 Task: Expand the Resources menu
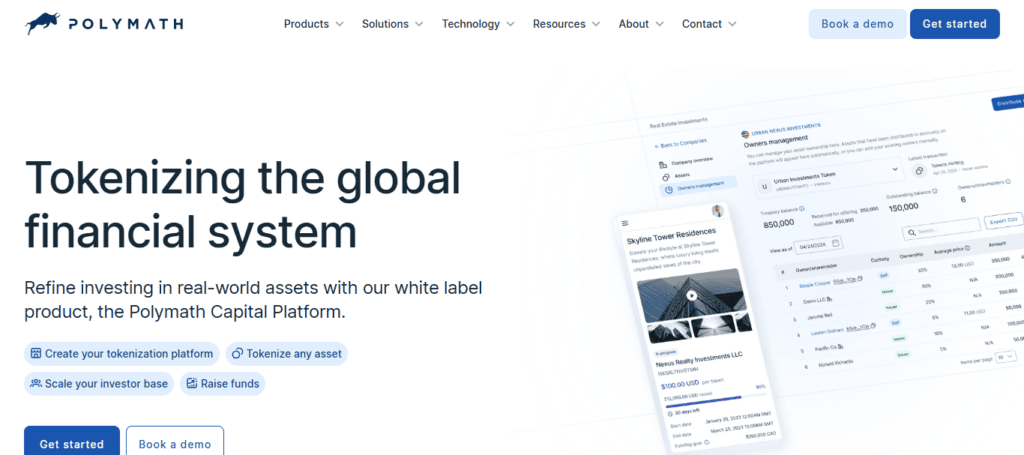(566, 24)
